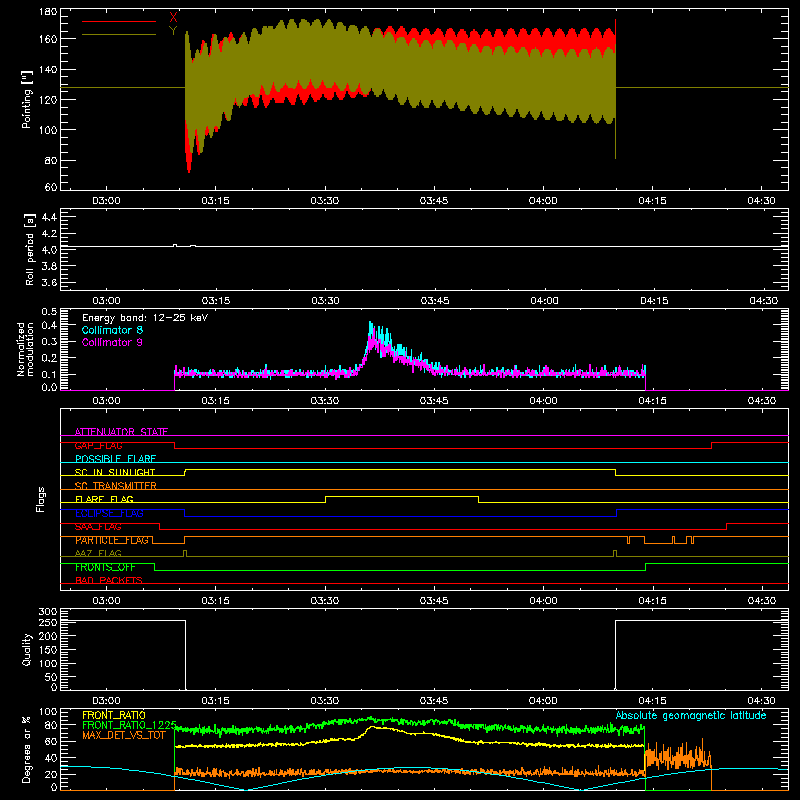Click the 03:00 tick label under Pointing plot
The image size is (800, 800).
(x=106, y=201)
